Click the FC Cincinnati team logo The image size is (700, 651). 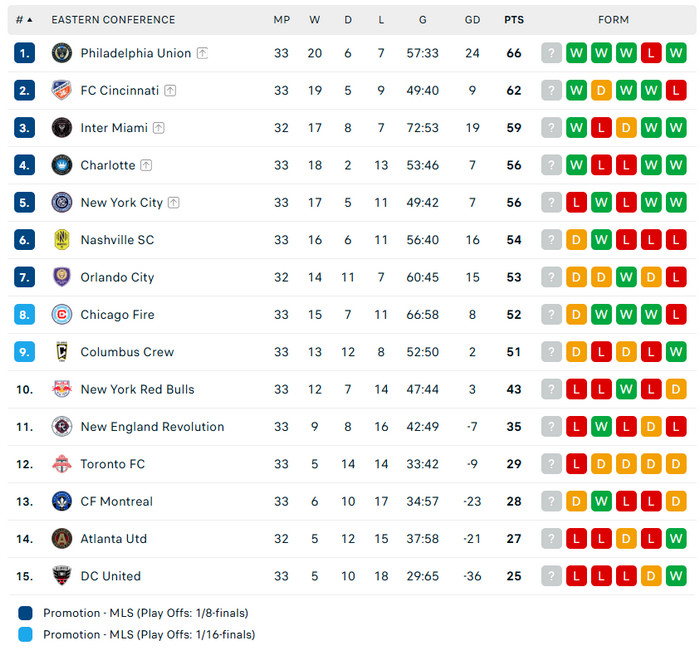[62, 90]
